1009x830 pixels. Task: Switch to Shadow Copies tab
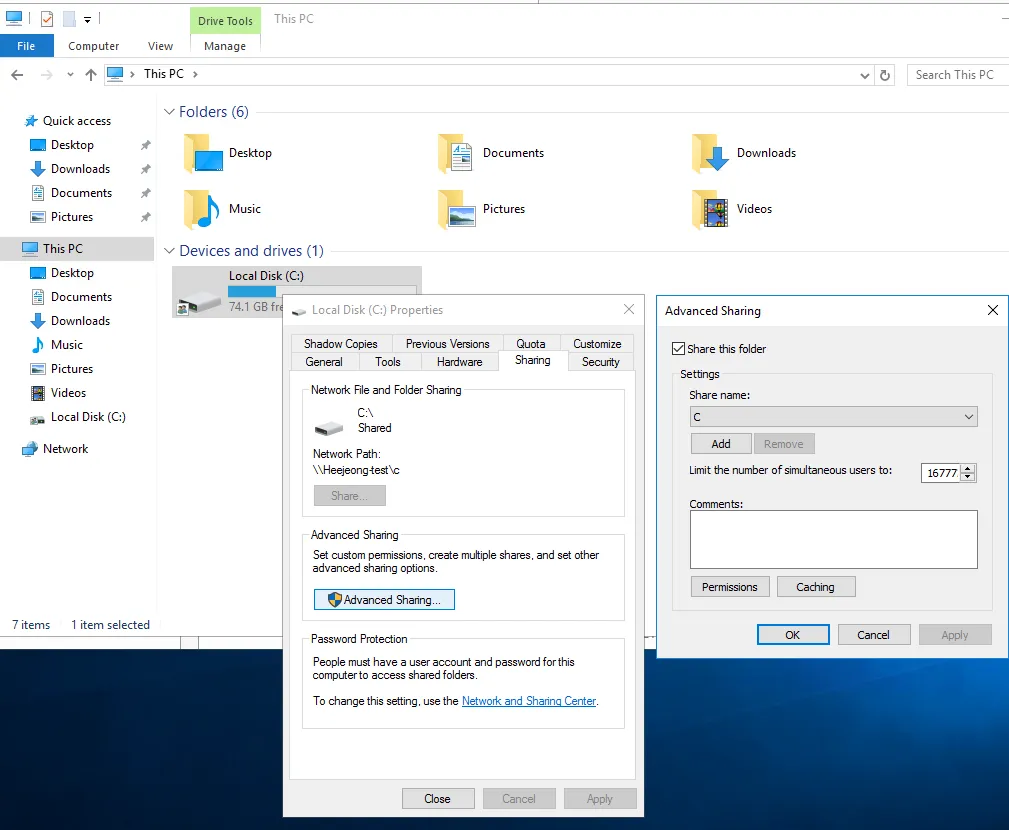click(x=340, y=344)
